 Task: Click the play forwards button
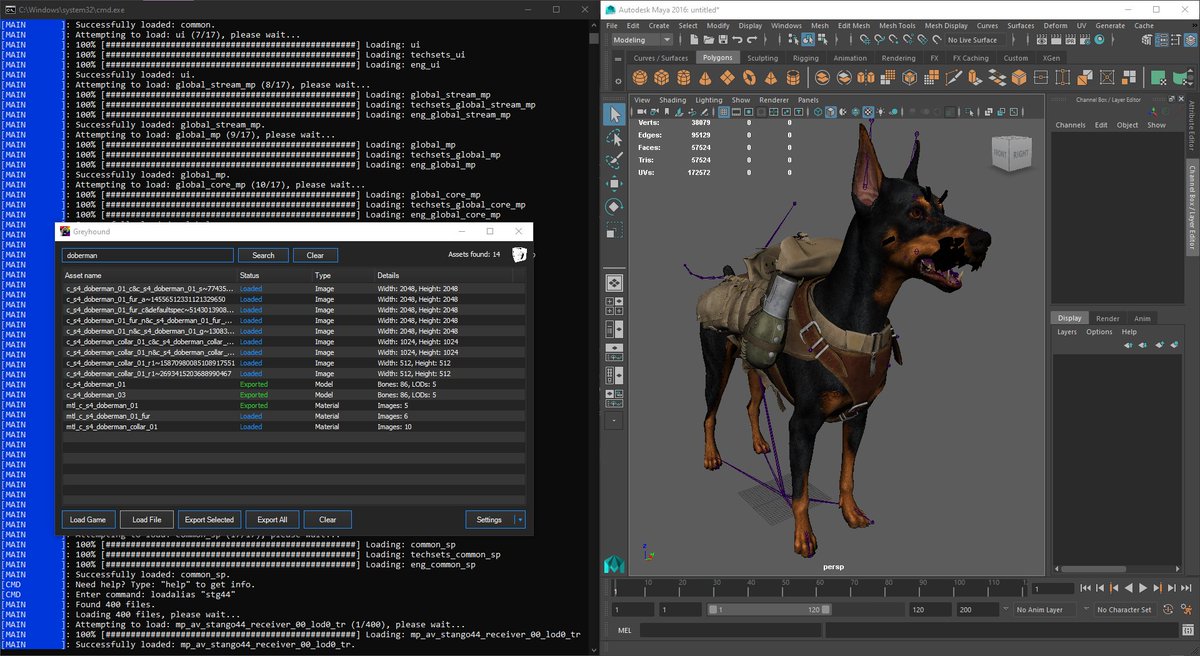pos(1143,588)
